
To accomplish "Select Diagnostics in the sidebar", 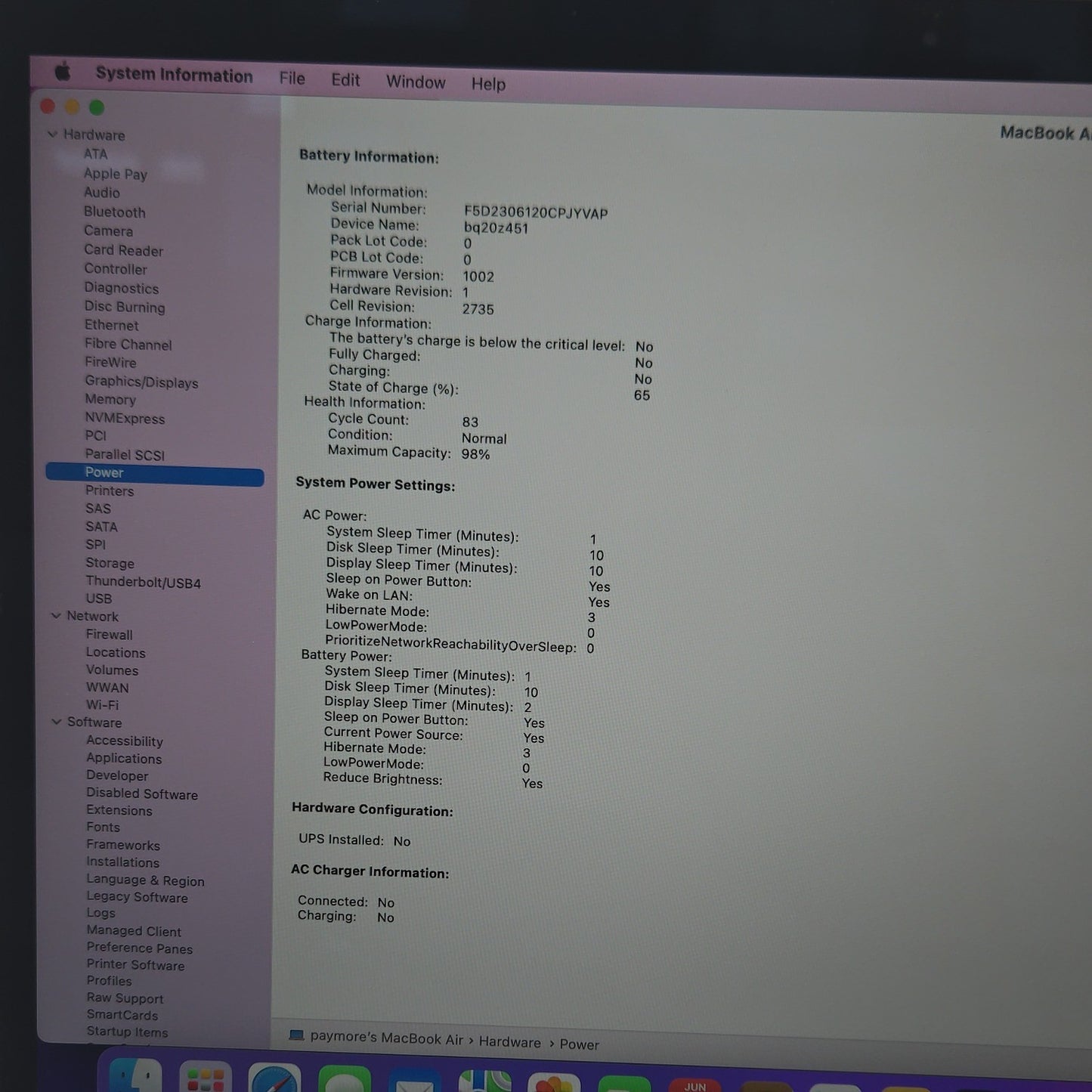I will (x=122, y=288).
